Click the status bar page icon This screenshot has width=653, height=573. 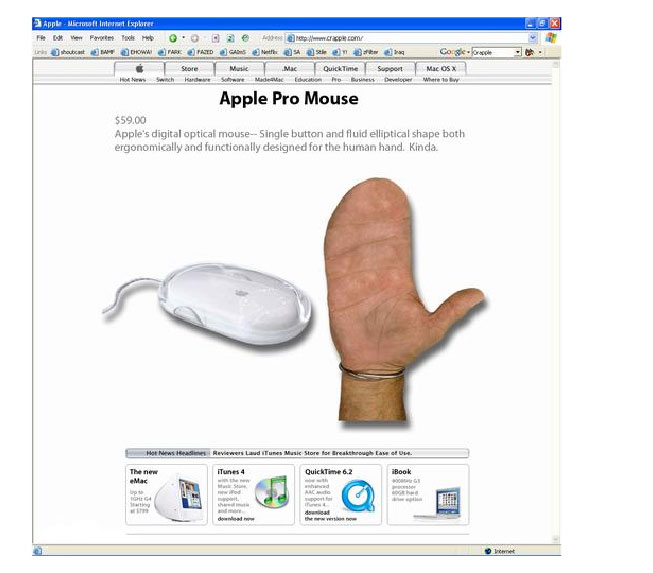pyautogui.click(x=37, y=551)
